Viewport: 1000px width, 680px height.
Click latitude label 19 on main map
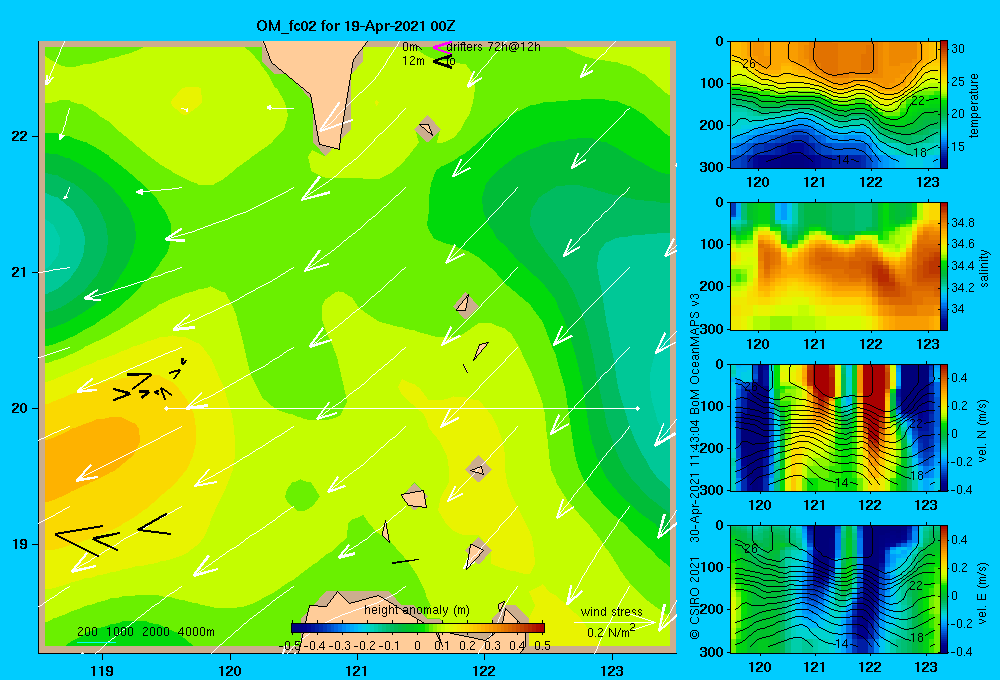(19, 544)
